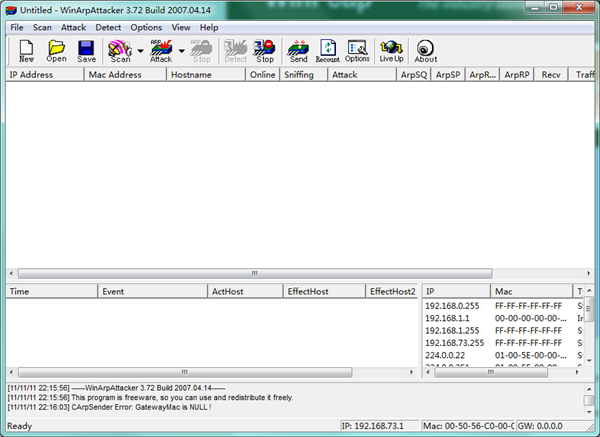Click the log pane scroll up arrow
This screenshot has width=600, height=437.
[589, 389]
